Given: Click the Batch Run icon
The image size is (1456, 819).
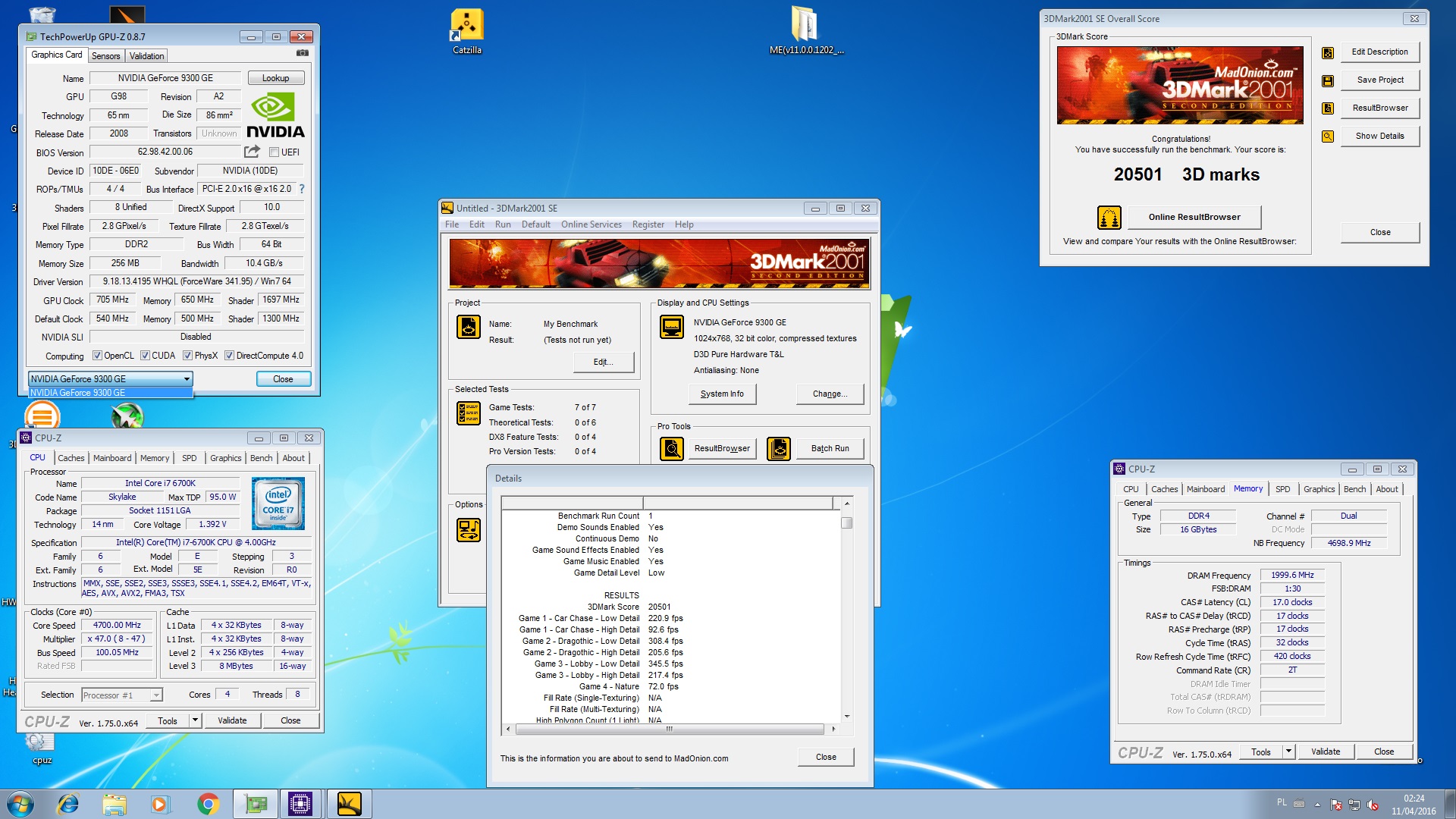Looking at the screenshot, I should [x=779, y=449].
